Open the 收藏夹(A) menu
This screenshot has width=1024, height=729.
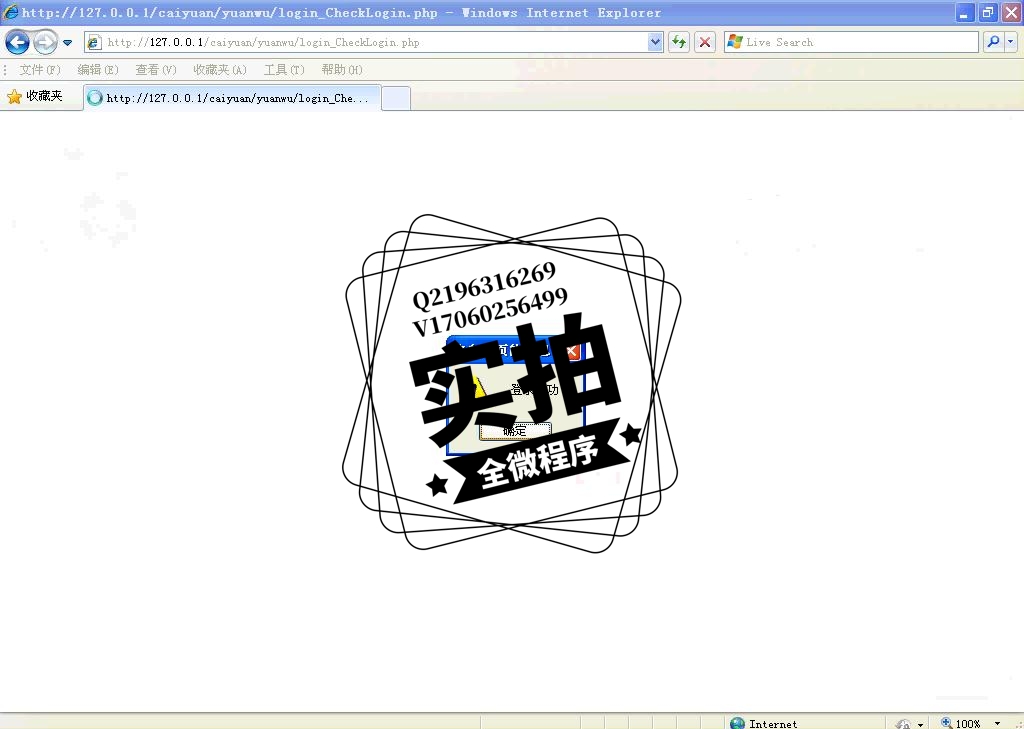pos(219,70)
